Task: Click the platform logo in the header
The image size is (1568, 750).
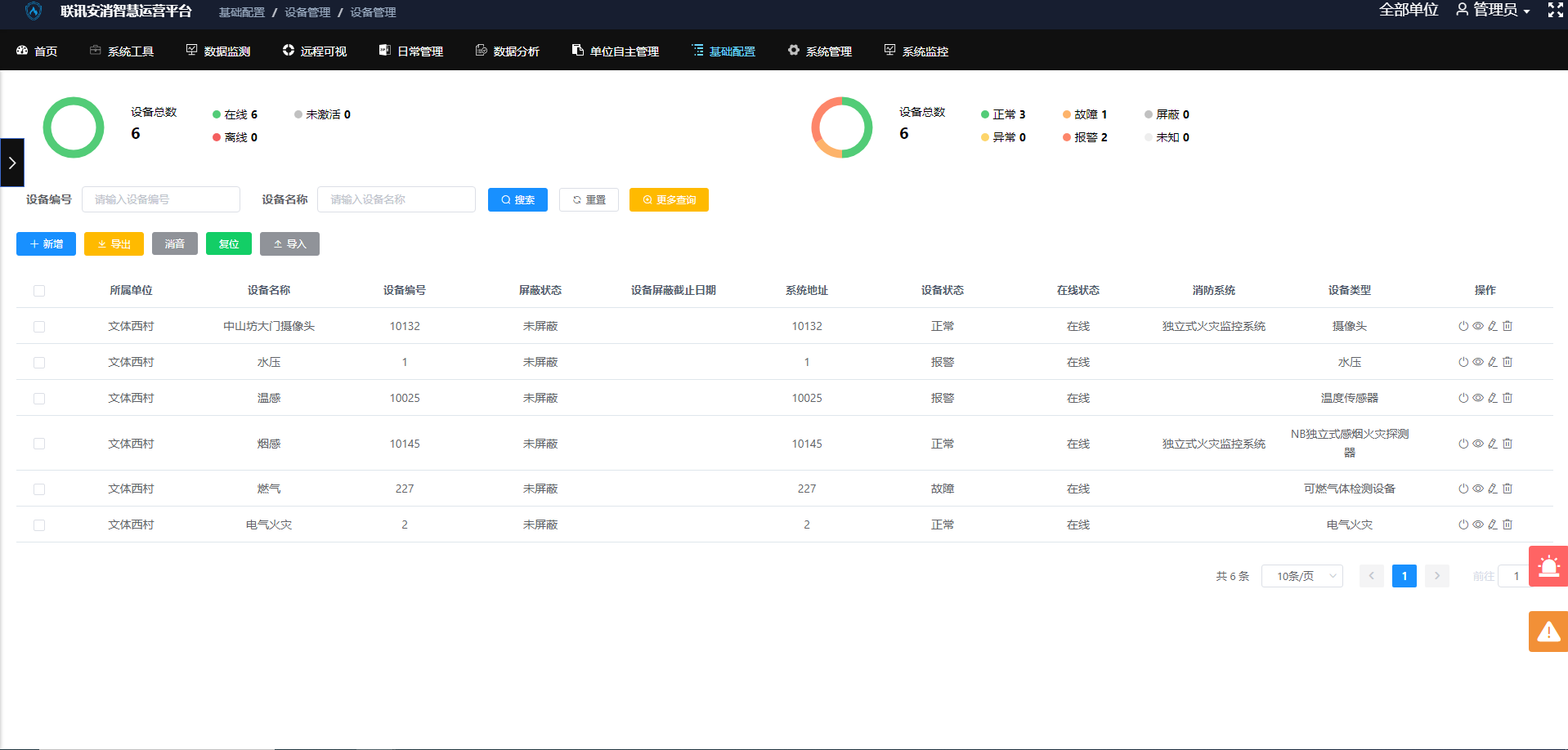Action: click(x=34, y=11)
